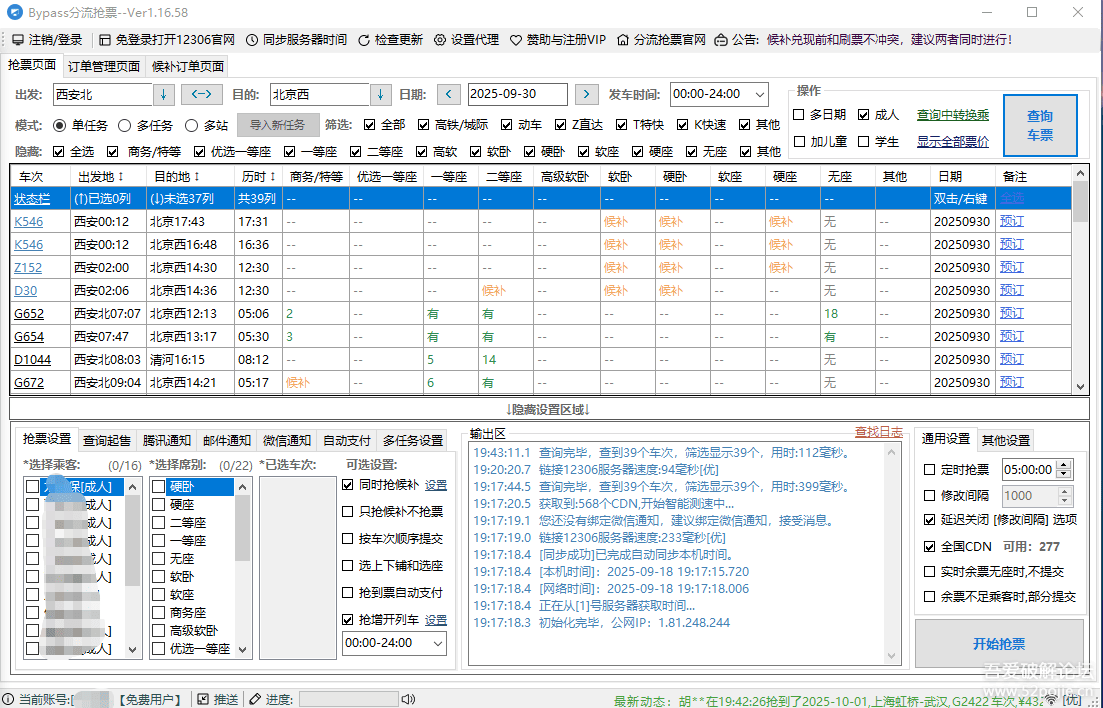Open the departure station 西安北 dropdown arrow
1103x708 pixels.
164,94
